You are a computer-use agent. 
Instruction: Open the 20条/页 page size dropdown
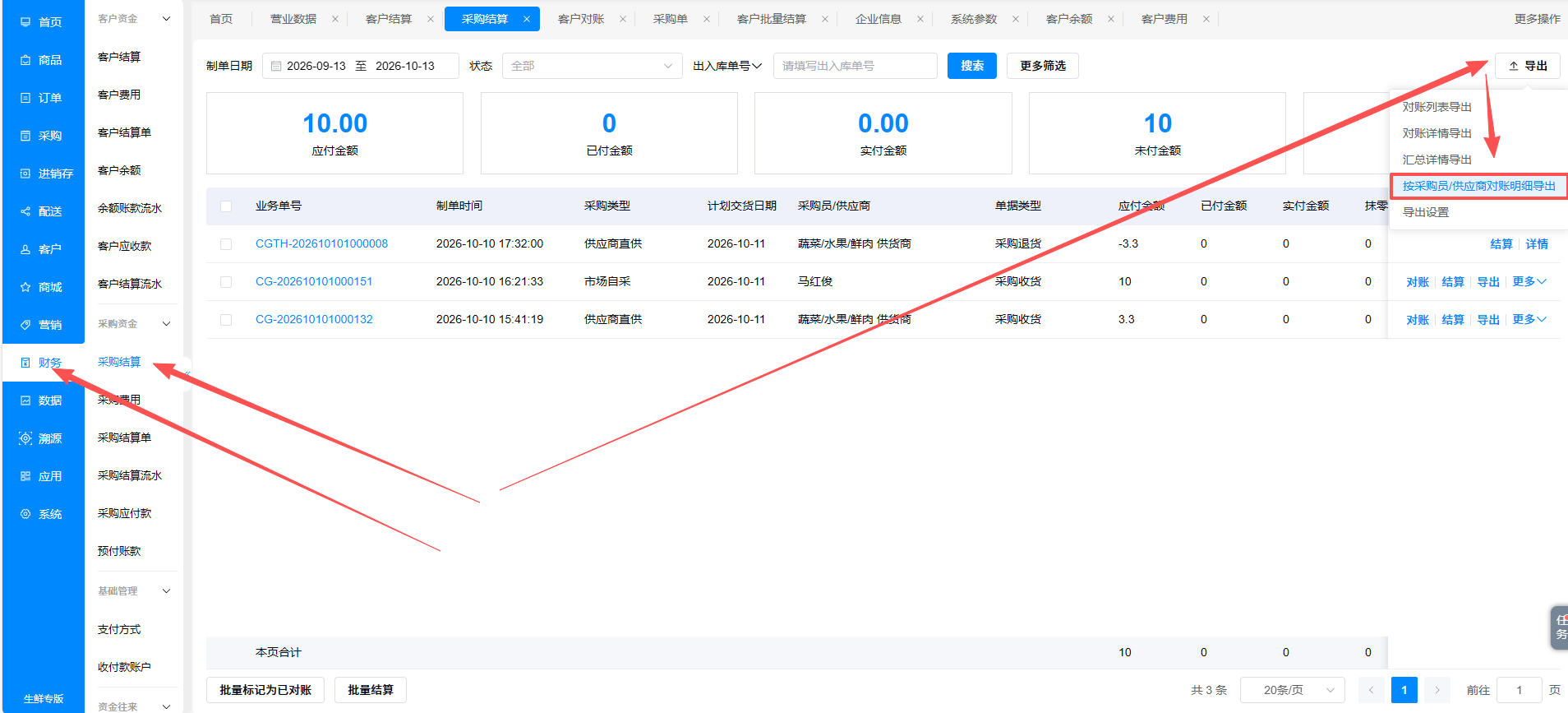1292,690
